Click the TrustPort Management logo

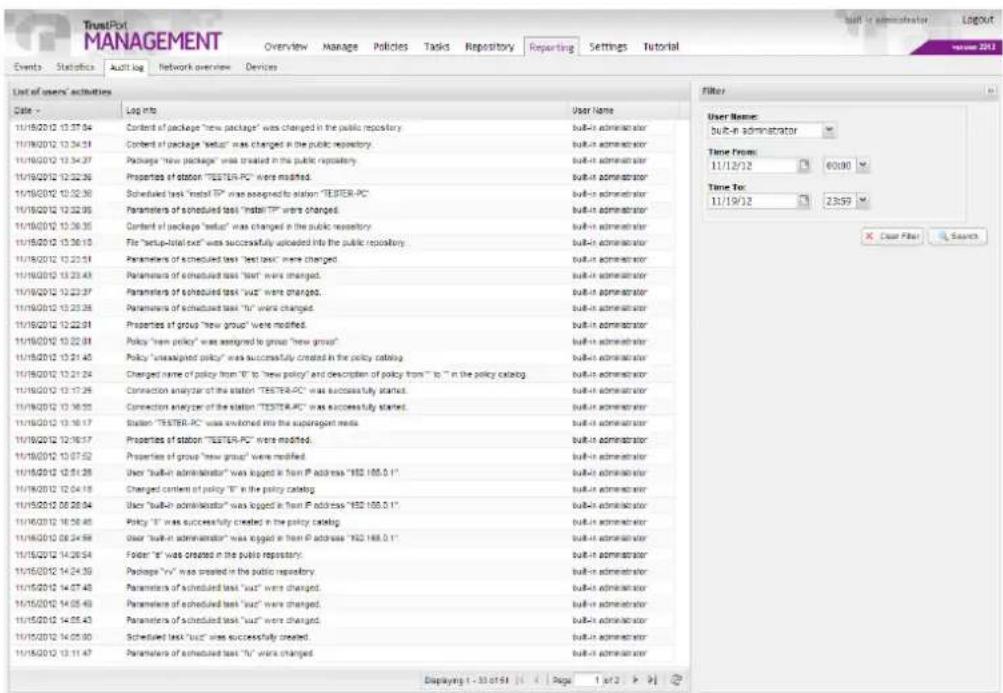point(152,36)
